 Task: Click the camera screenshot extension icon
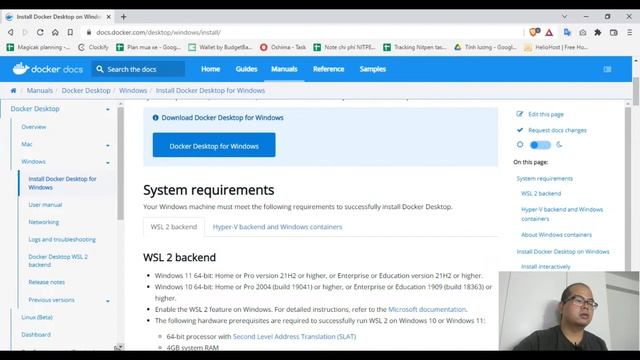click(x=582, y=33)
